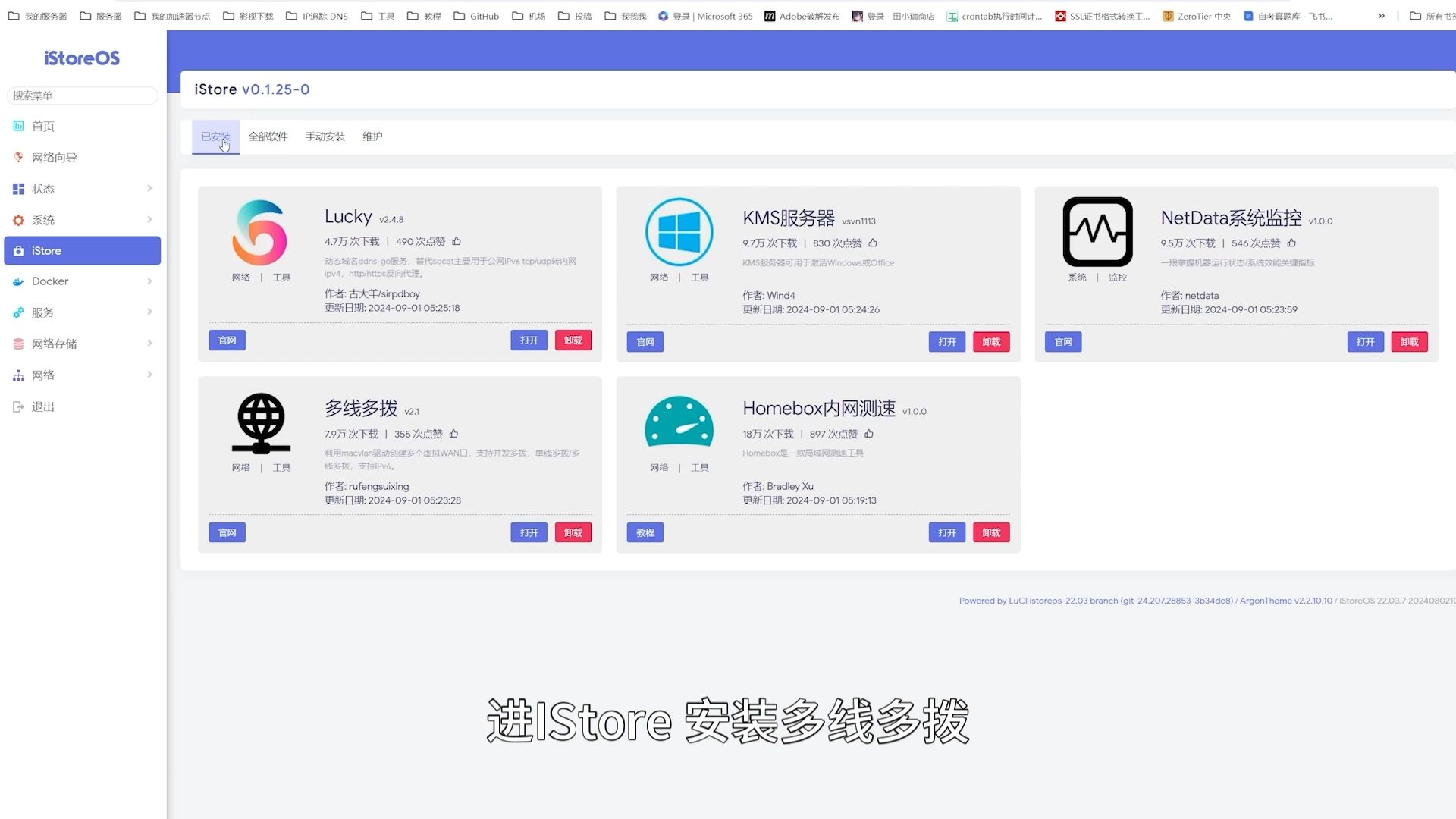The image size is (1456, 819).
Task: Click the 多线多拨 globe logo
Action: (x=261, y=423)
